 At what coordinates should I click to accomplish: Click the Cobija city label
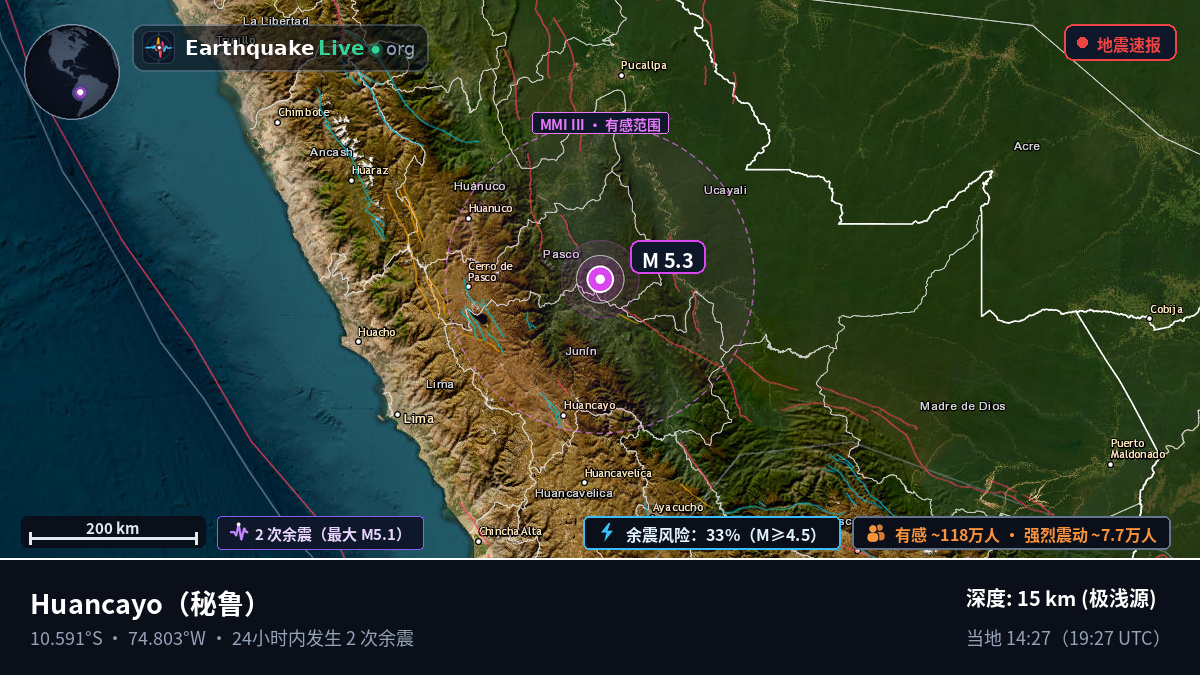click(x=1166, y=309)
